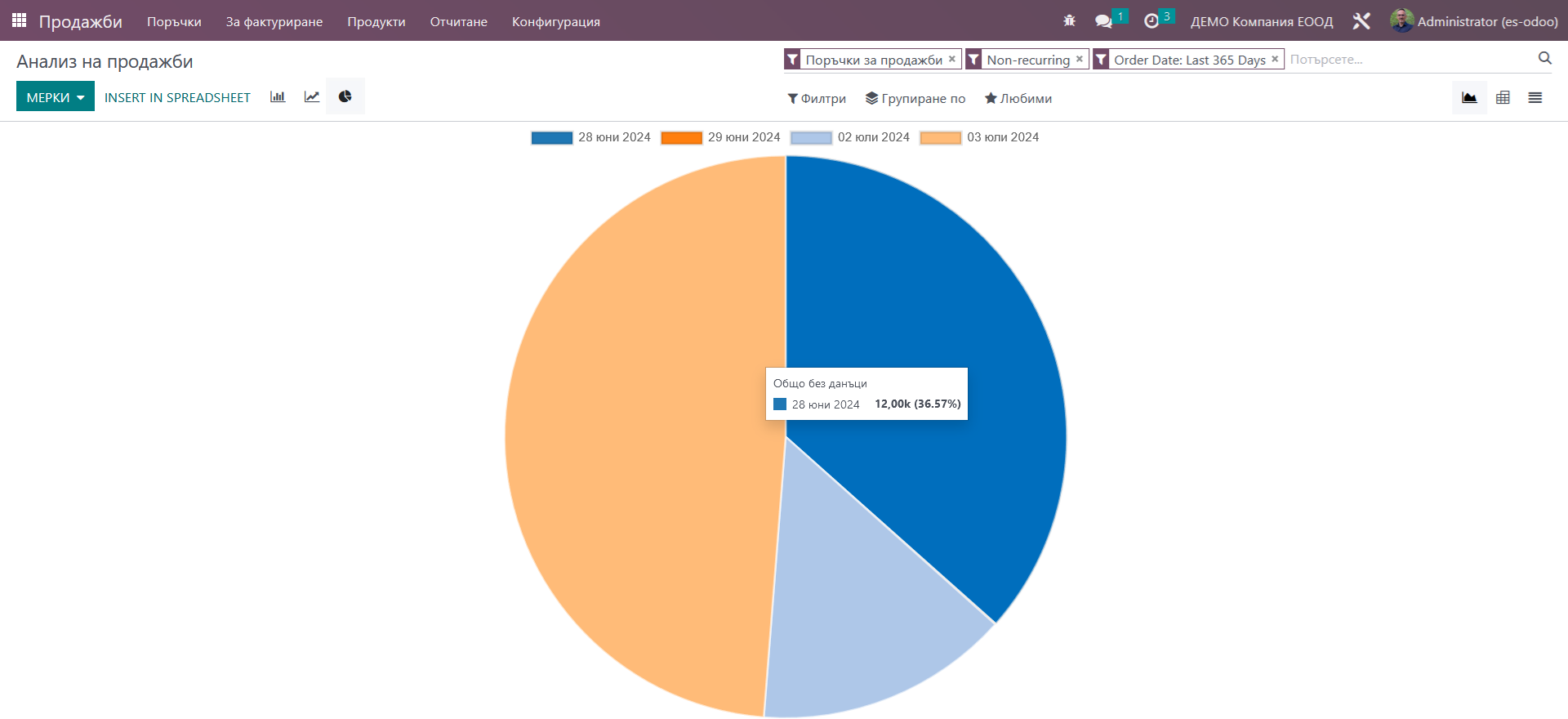Open the debug bug icon menu
The height and width of the screenshot is (719, 1568).
pos(1069,21)
